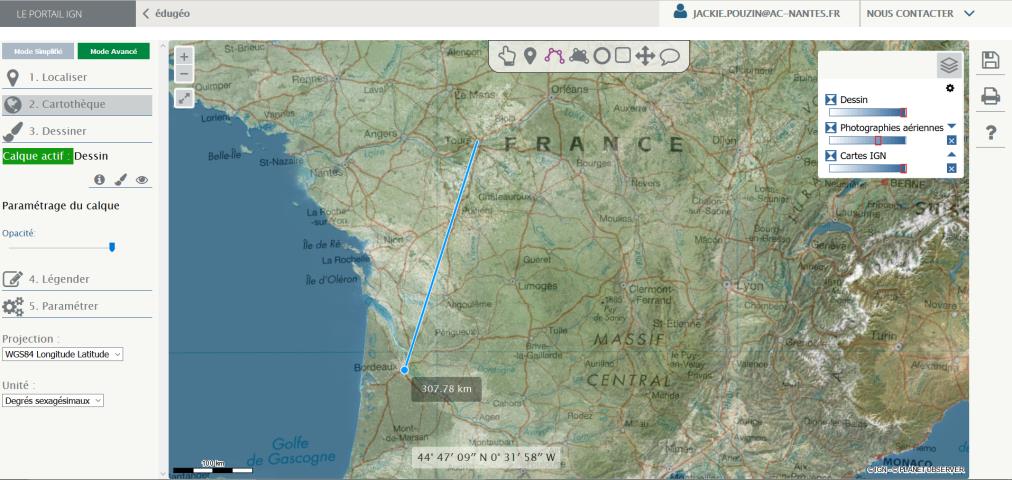This screenshot has width=1012, height=480.
Task: Select the polyline drawing tool
Action: (x=554, y=56)
